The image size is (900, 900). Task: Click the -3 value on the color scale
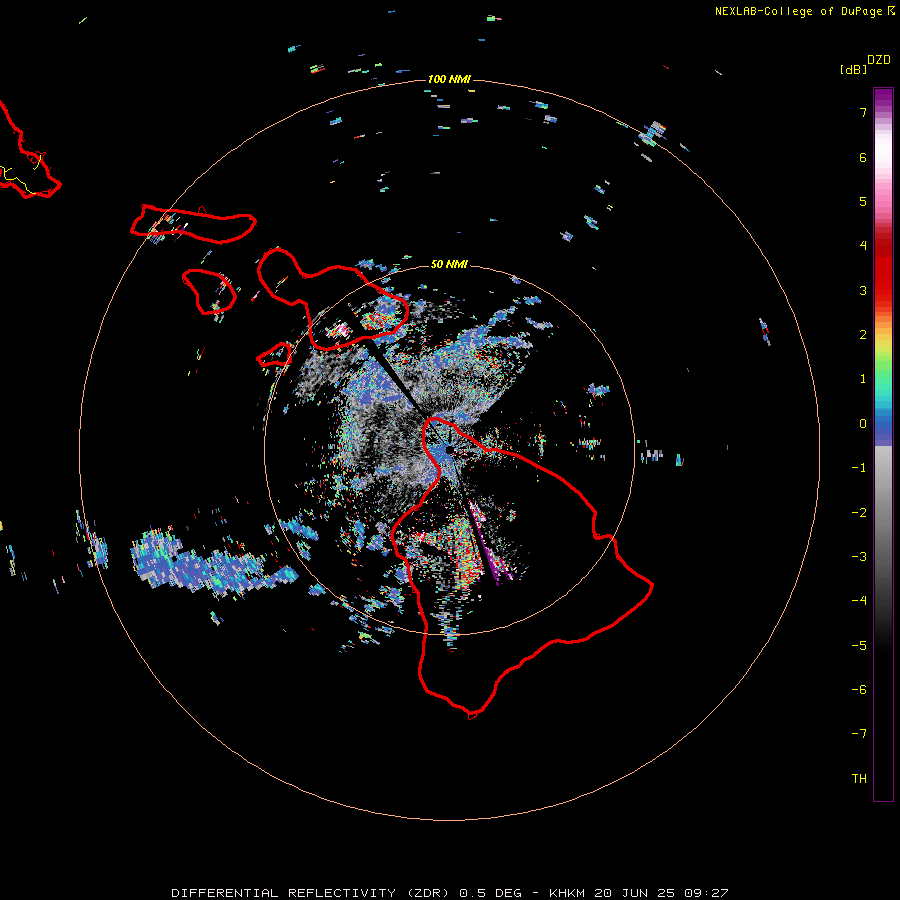[x=859, y=557]
